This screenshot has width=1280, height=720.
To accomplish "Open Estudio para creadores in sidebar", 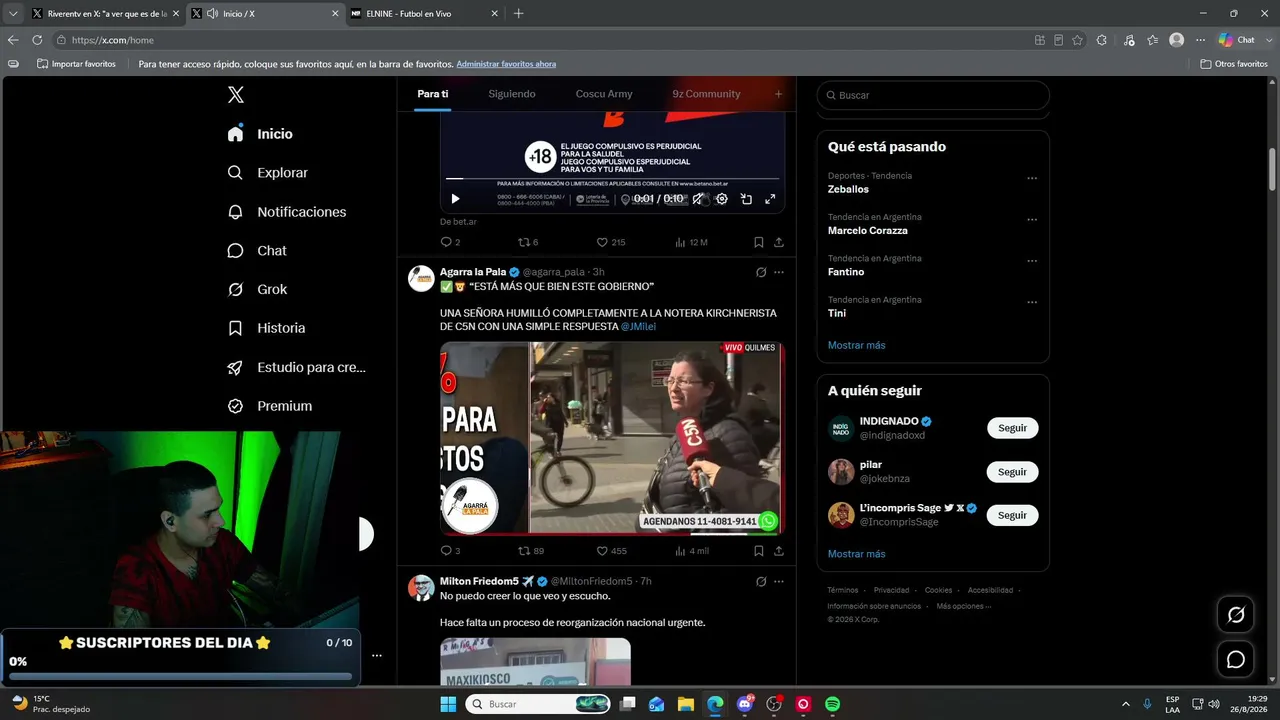I will [297, 367].
